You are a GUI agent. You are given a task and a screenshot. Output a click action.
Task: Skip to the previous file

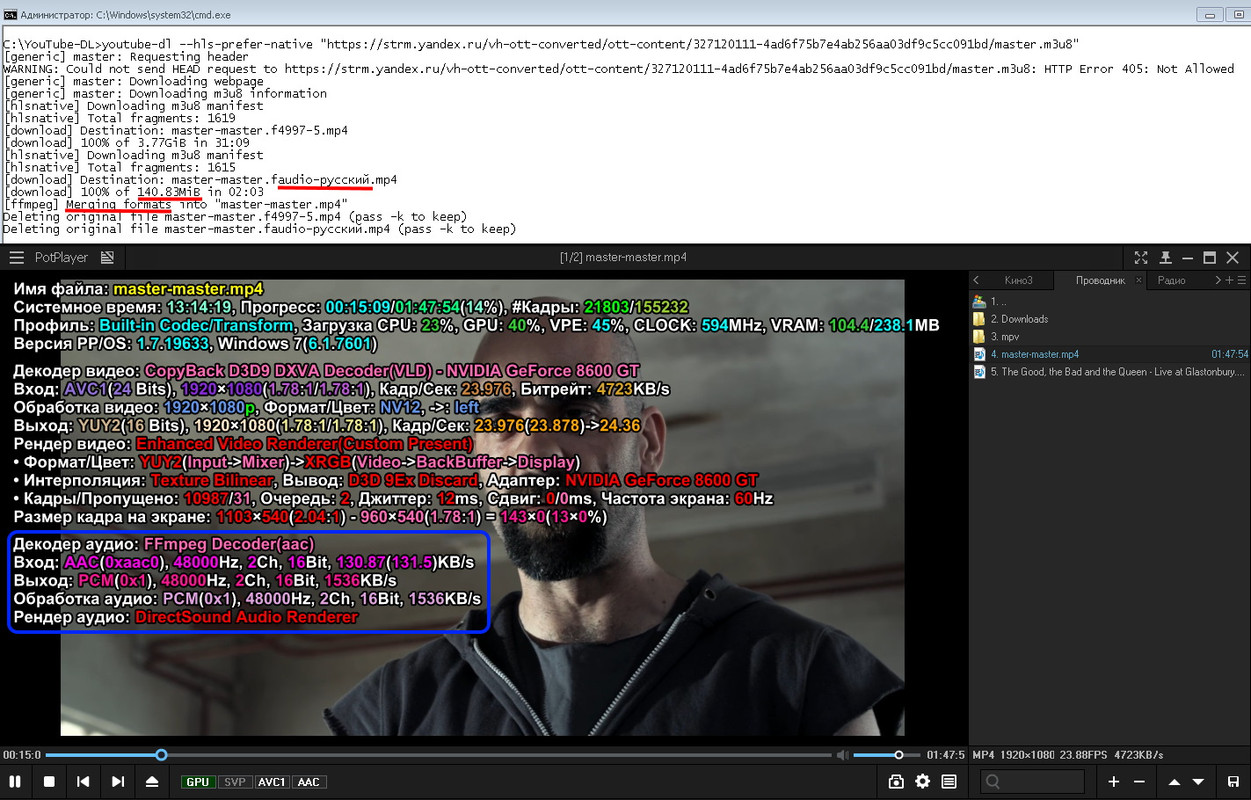pos(84,781)
